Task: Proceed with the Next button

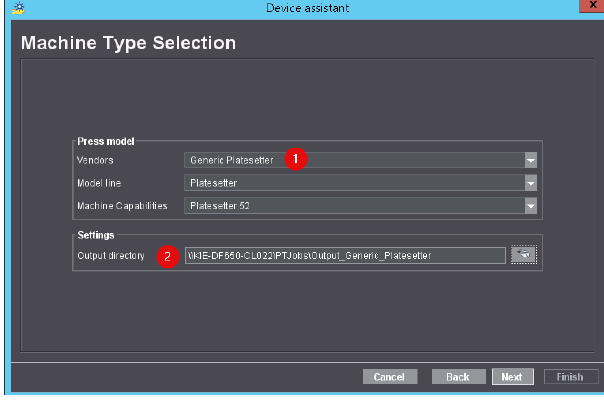Action: [x=511, y=377]
